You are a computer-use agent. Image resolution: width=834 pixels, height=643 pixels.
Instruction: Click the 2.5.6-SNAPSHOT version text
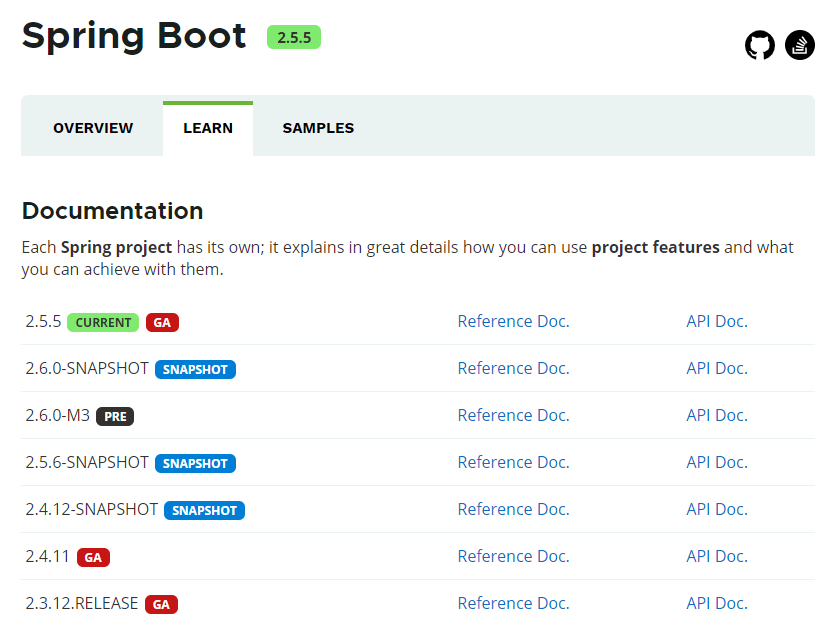(x=87, y=462)
